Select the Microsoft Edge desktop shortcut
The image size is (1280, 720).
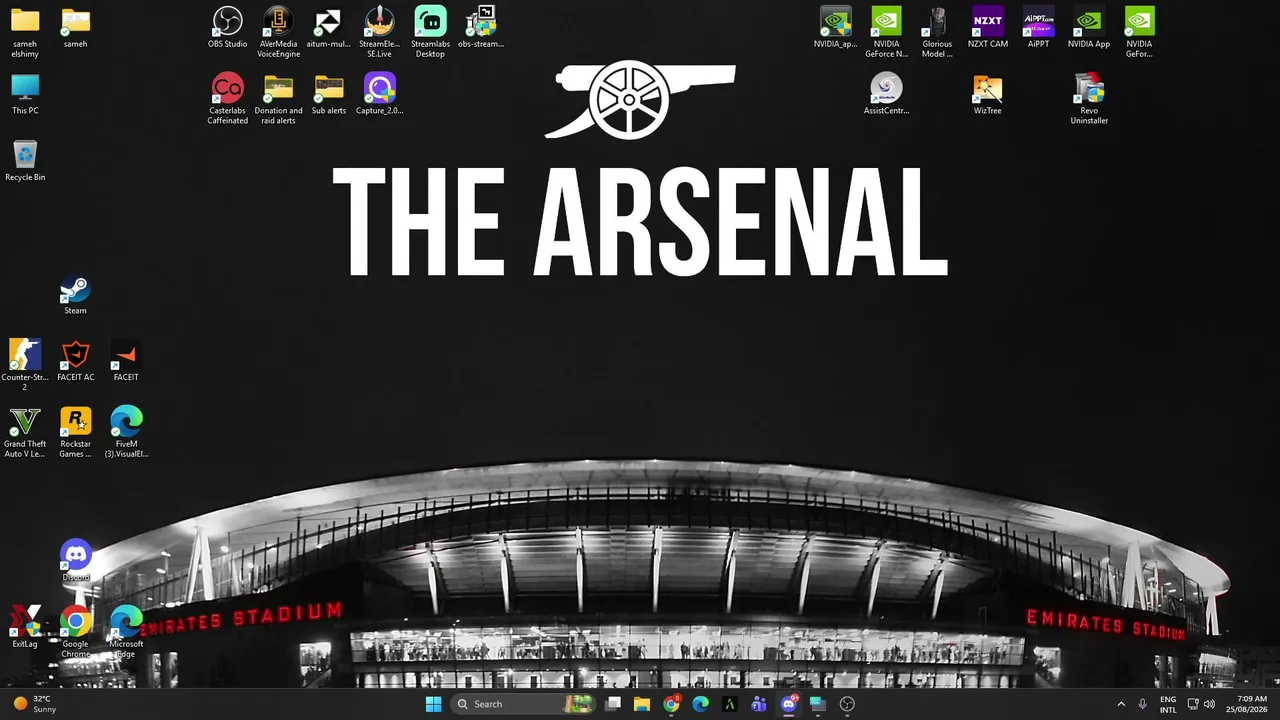[x=126, y=632]
